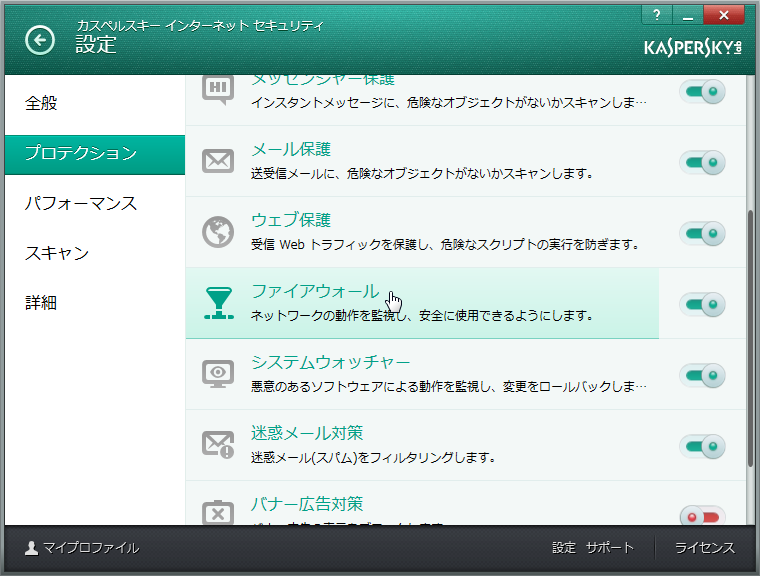This screenshot has width=760, height=576.
Task: Turn off the ファイアウォール toggle
Action: coord(702,304)
